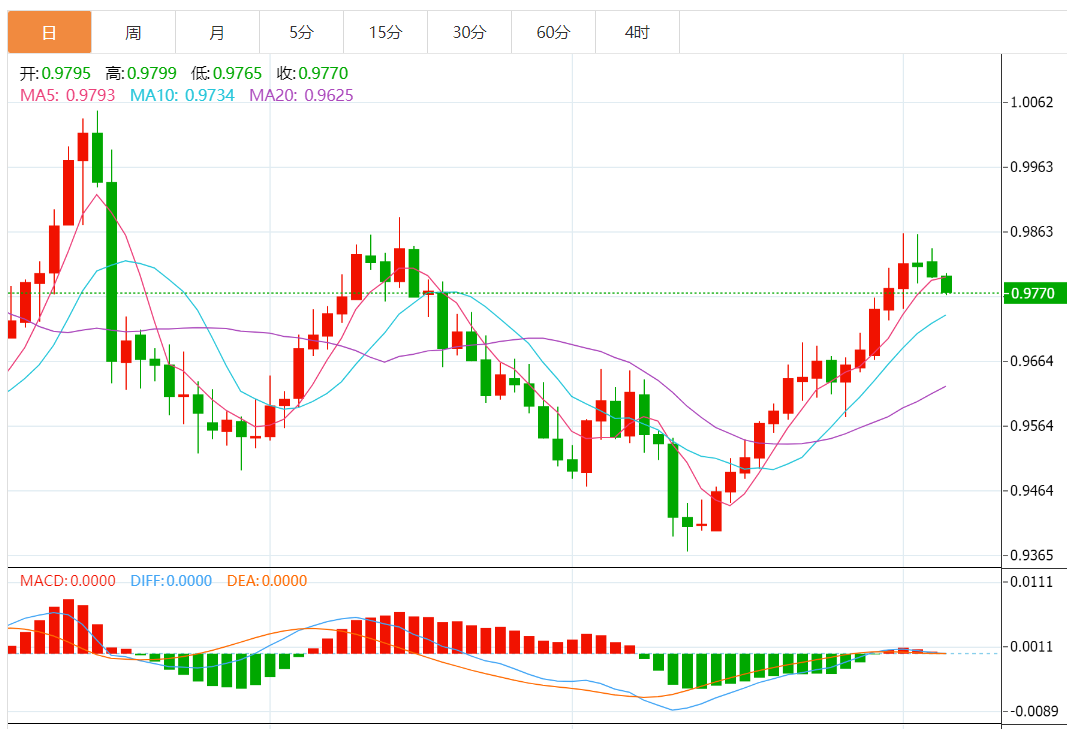Click the 0.9664 price axis label
The width and height of the screenshot is (1067, 729).
[x=1032, y=361]
